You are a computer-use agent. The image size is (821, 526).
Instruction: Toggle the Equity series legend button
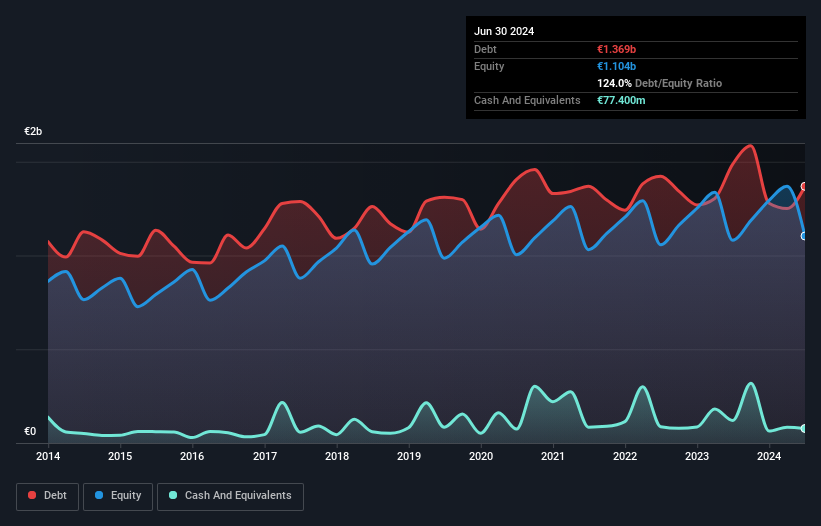(118, 496)
